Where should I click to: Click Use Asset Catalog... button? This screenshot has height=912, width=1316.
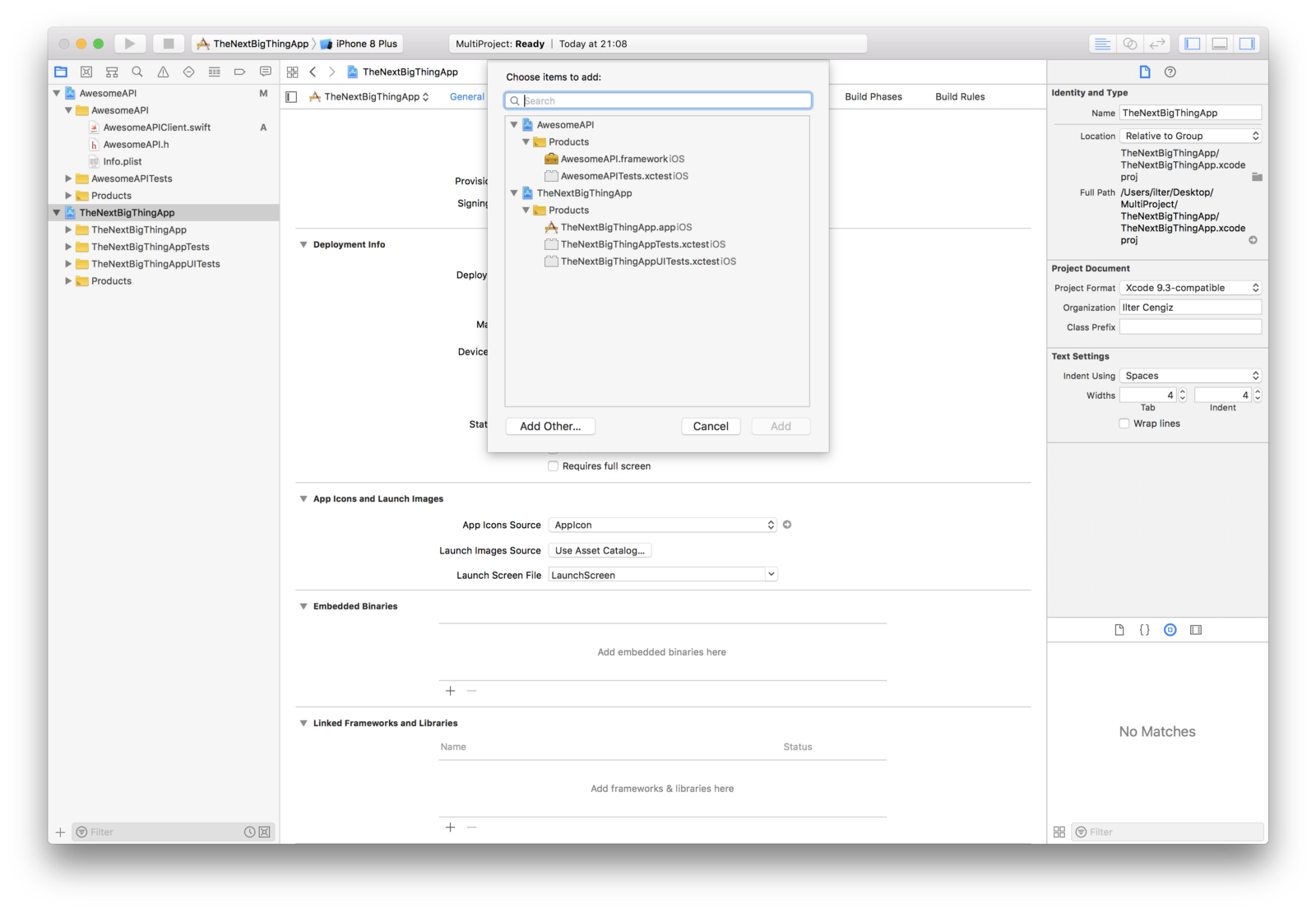pyautogui.click(x=600, y=550)
